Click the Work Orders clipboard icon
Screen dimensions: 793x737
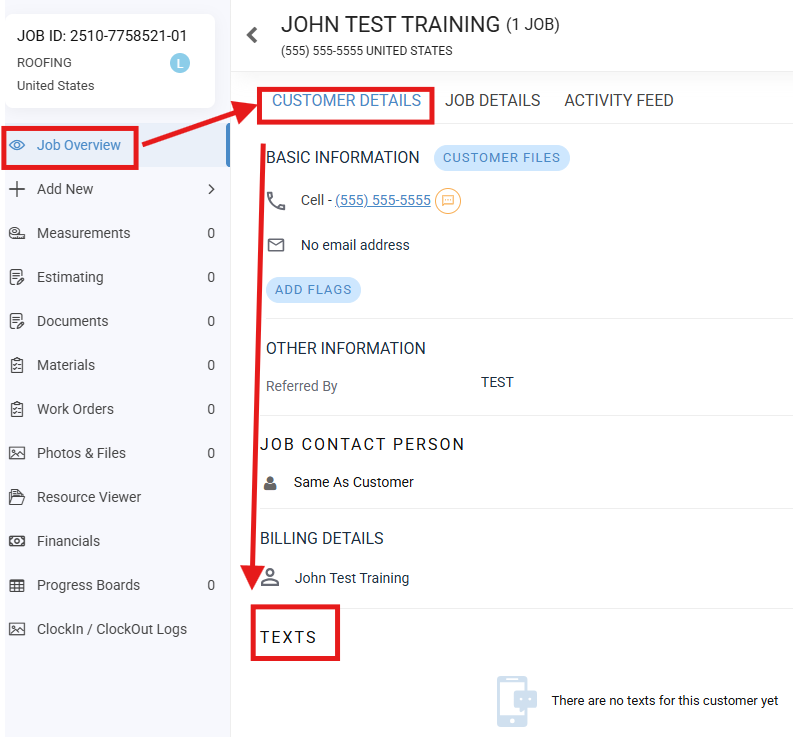pos(17,409)
